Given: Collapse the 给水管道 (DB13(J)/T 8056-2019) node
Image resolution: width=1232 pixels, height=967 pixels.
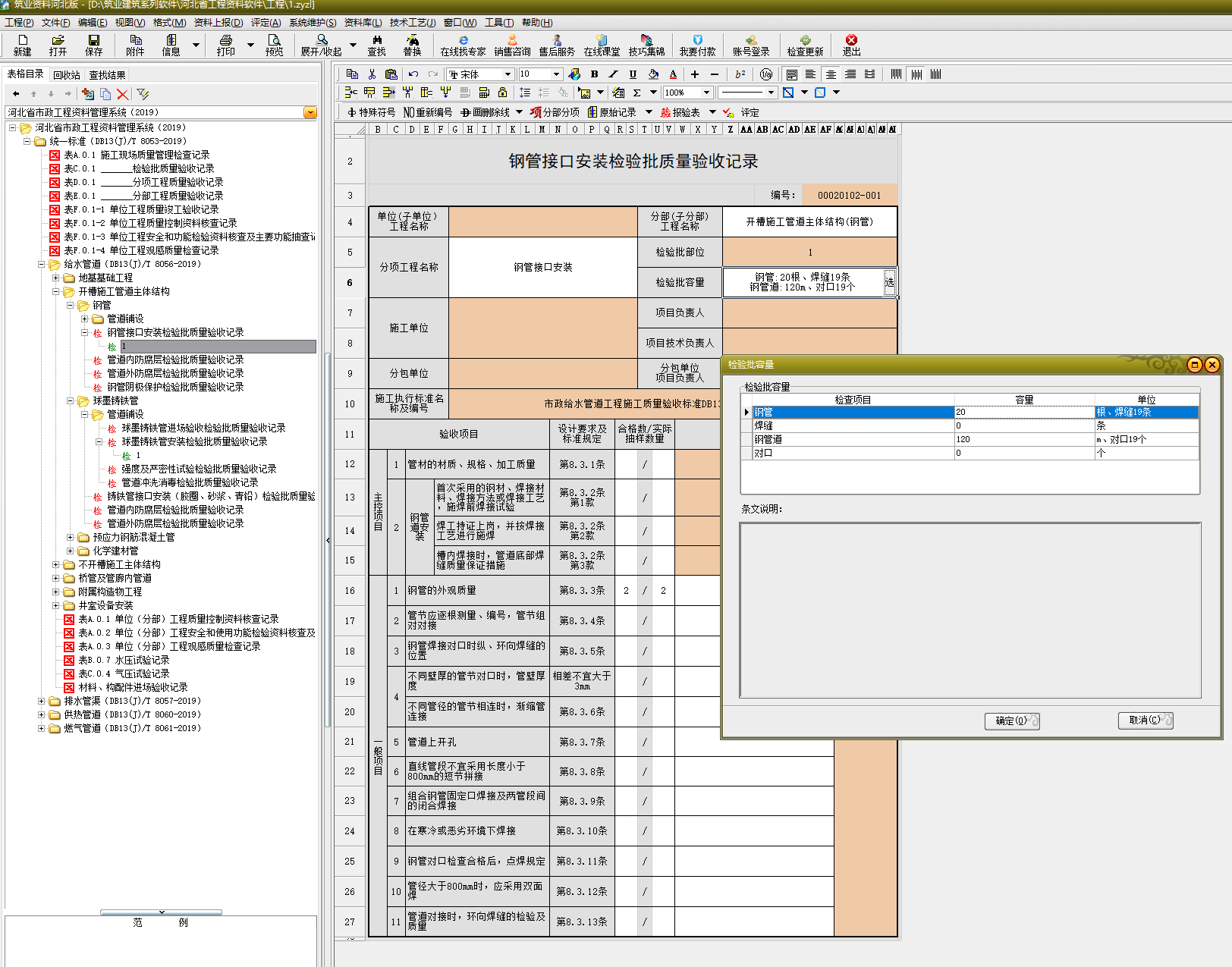Looking at the screenshot, I should pos(42,264).
